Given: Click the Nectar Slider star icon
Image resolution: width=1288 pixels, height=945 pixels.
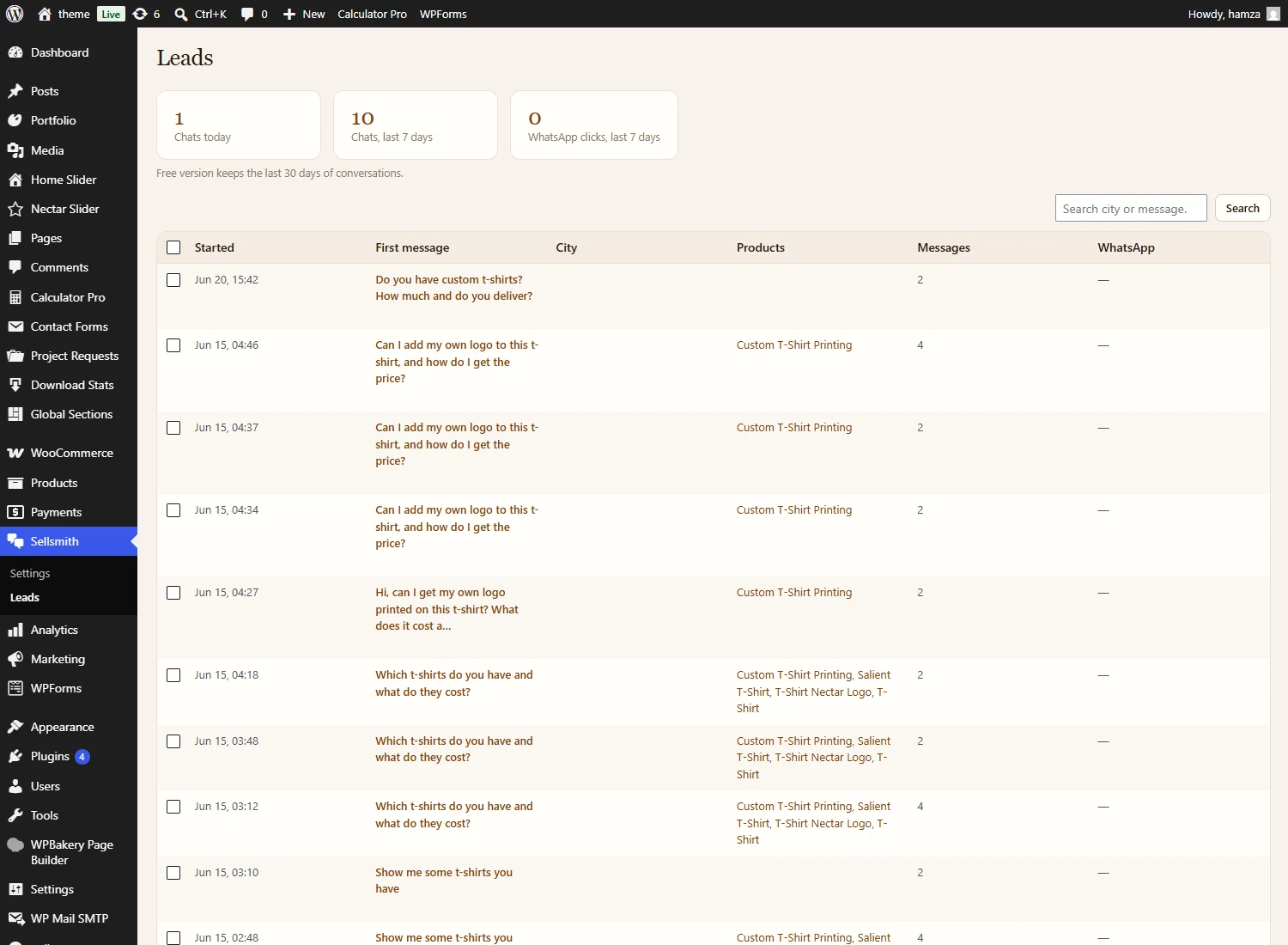Looking at the screenshot, I should [x=15, y=209].
